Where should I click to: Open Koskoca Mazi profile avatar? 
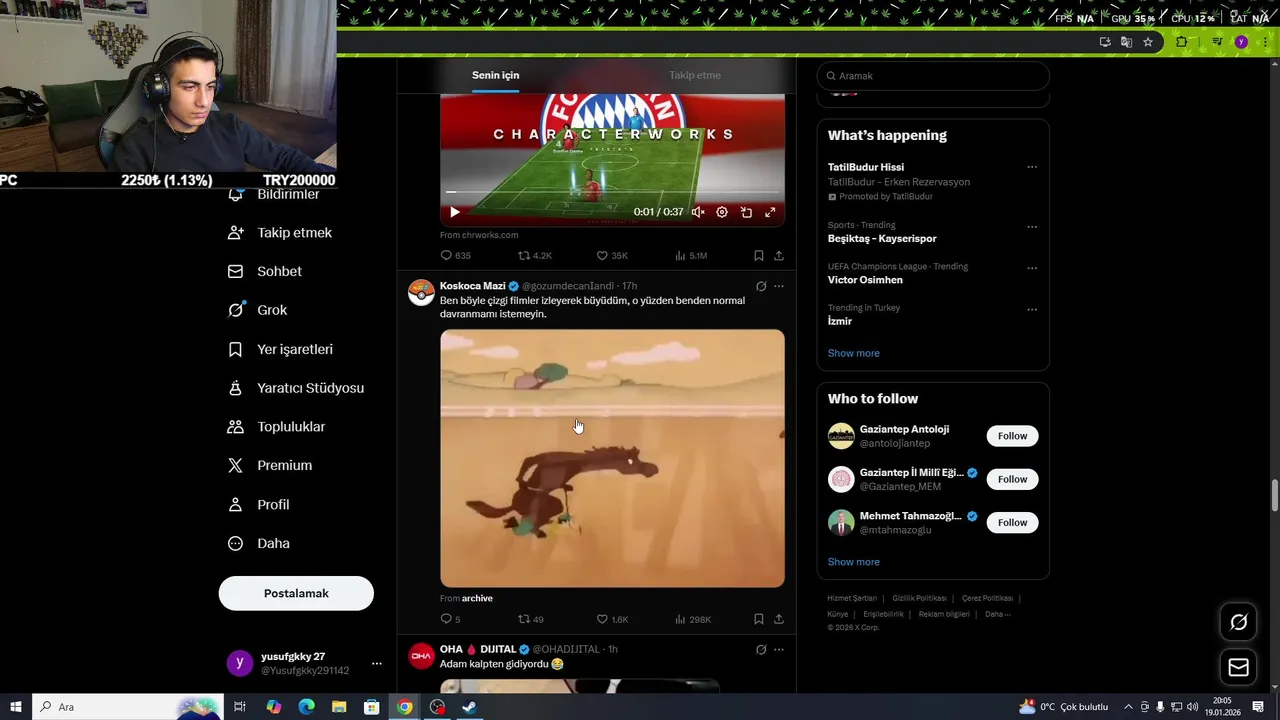pos(421,292)
